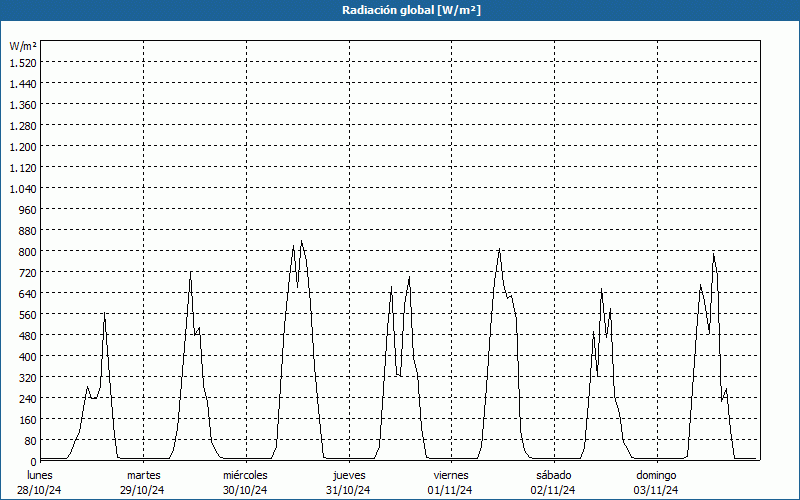The width and height of the screenshot is (800, 500).
Task: Select the '1.040' y-axis value
Action: point(23,189)
